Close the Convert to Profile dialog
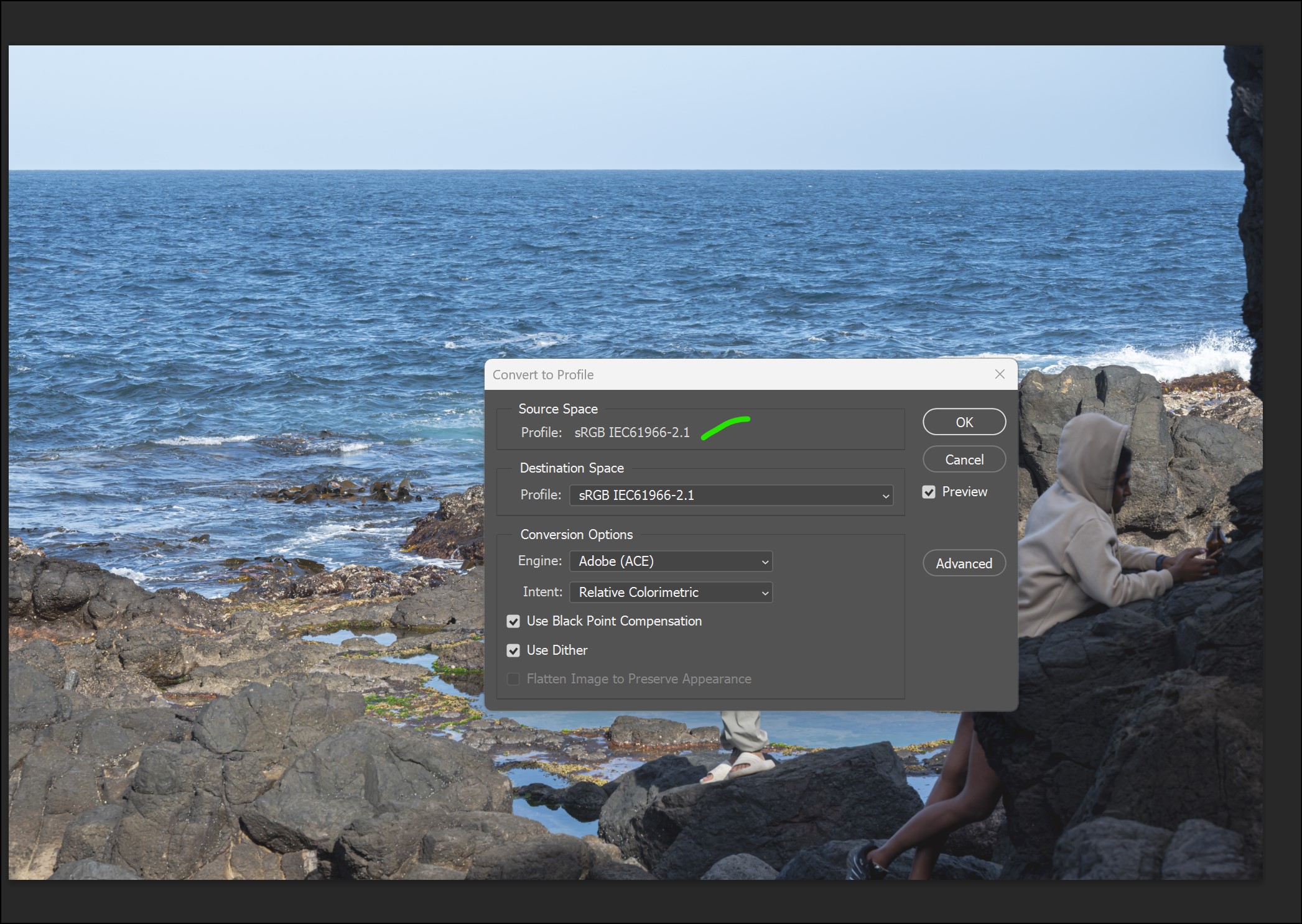Screen dimensions: 1302x924 point(1000,374)
